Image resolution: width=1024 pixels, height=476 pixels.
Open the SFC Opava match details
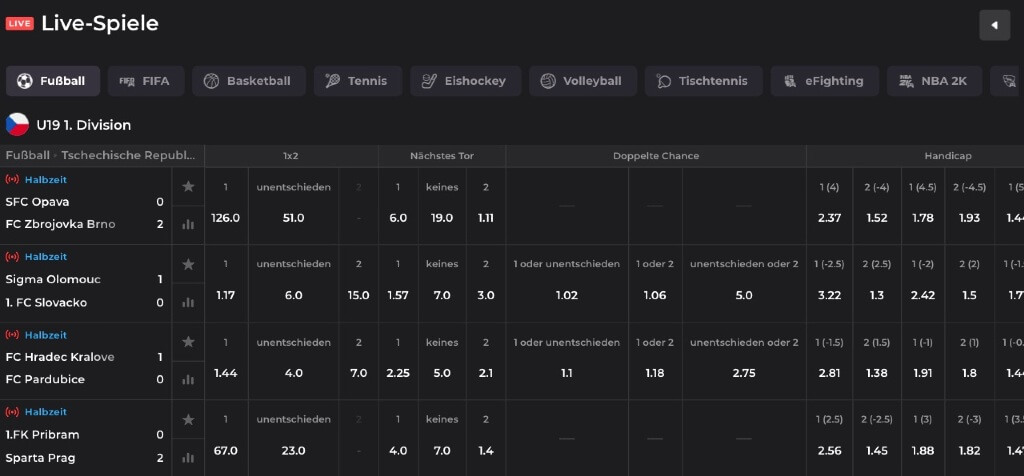coord(37,202)
